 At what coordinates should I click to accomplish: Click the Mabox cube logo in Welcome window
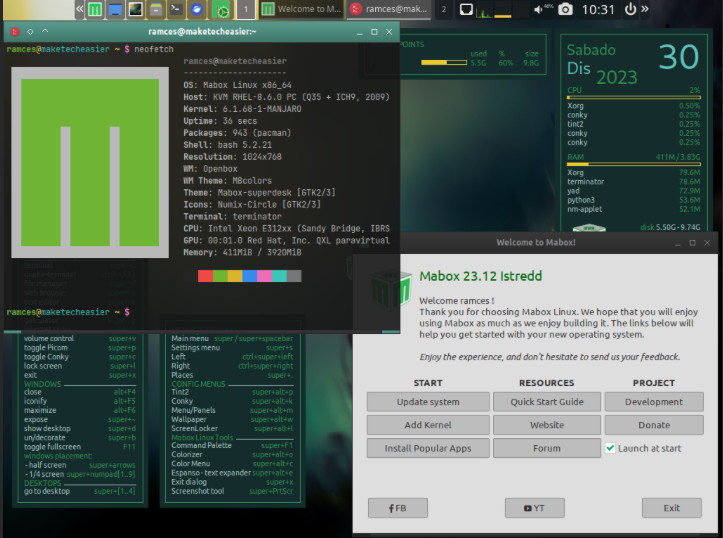tap(391, 290)
